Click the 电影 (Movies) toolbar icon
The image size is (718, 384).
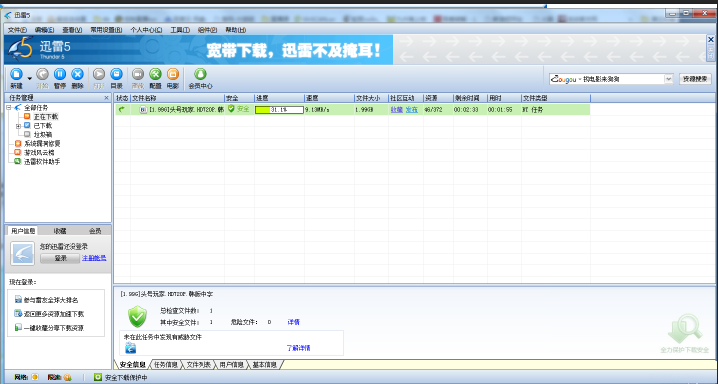click(x=173, y=75)
